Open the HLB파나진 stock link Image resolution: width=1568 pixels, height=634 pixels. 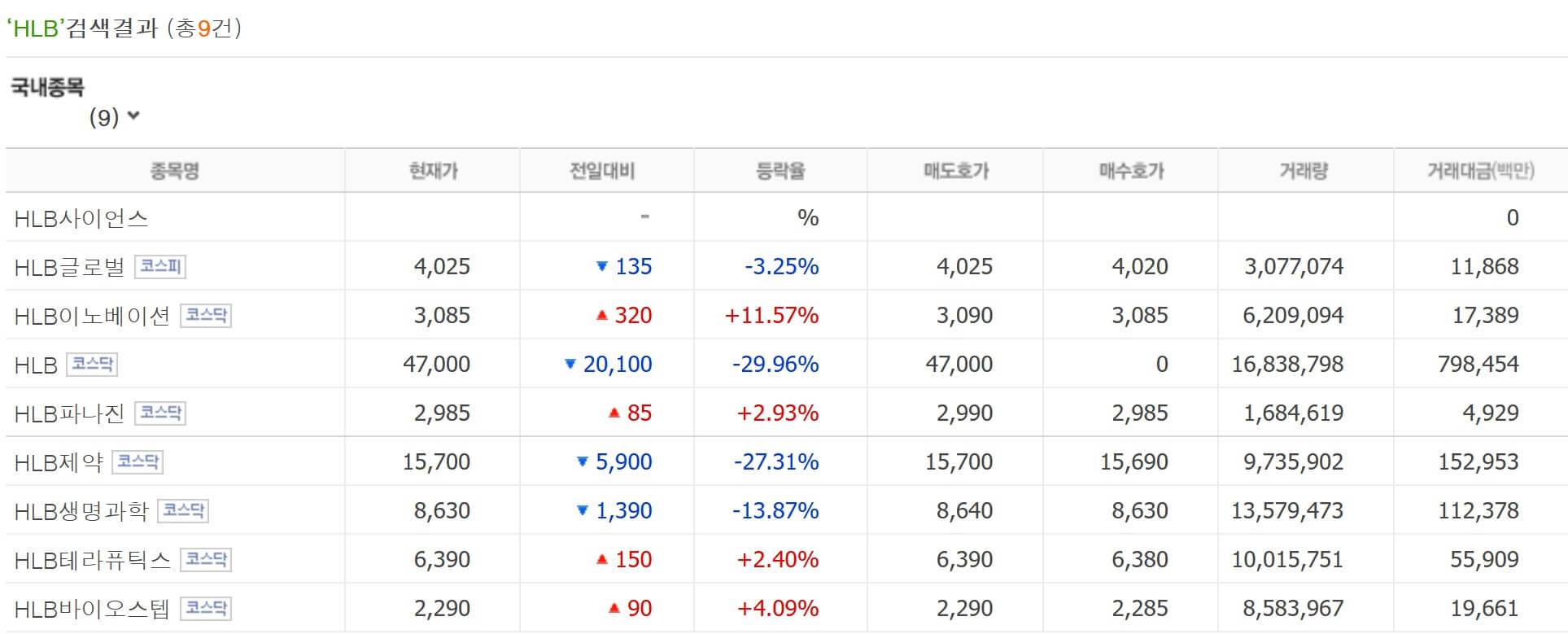(70, 413)
